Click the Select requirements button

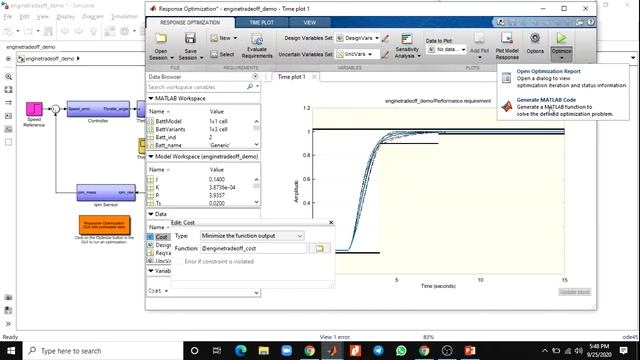(x=222, y=54)
